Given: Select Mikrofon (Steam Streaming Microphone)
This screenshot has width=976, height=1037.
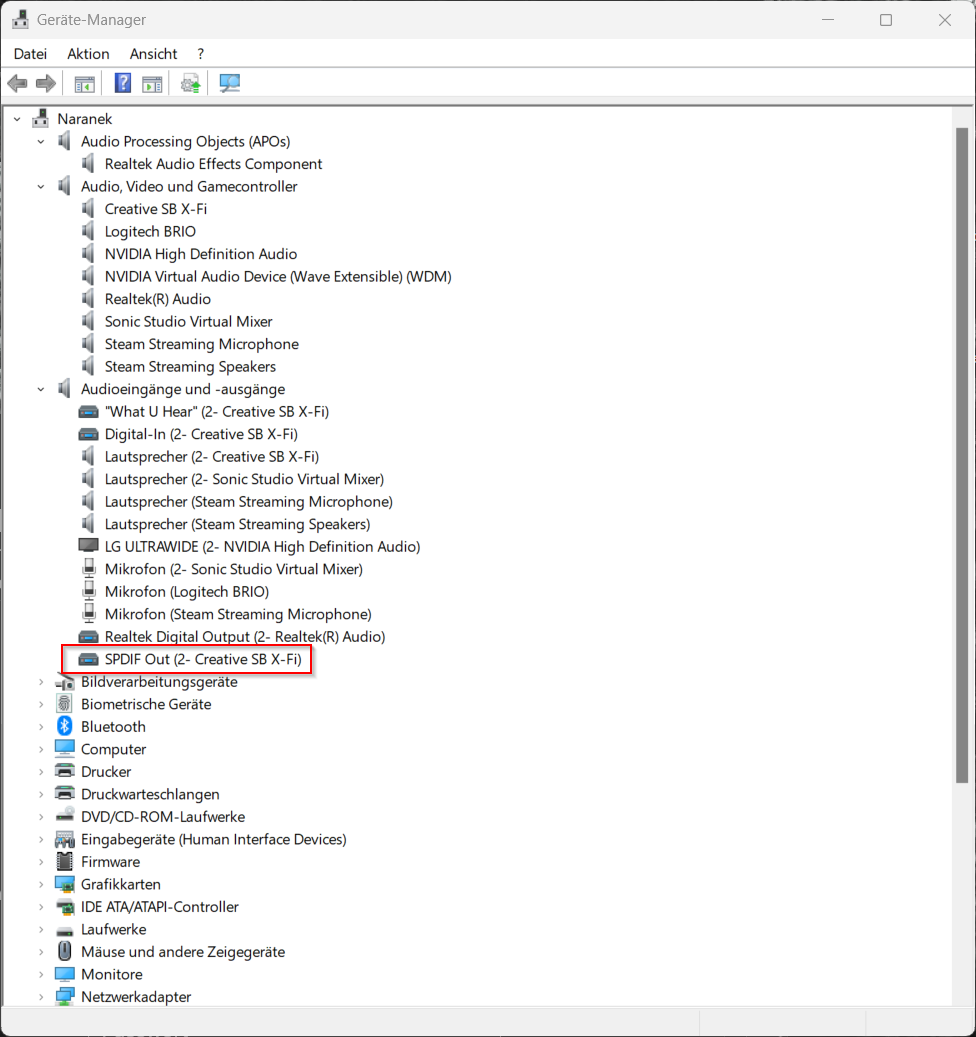Looking at the screenshot, I should pyautogui.click(x=238, y=613).
